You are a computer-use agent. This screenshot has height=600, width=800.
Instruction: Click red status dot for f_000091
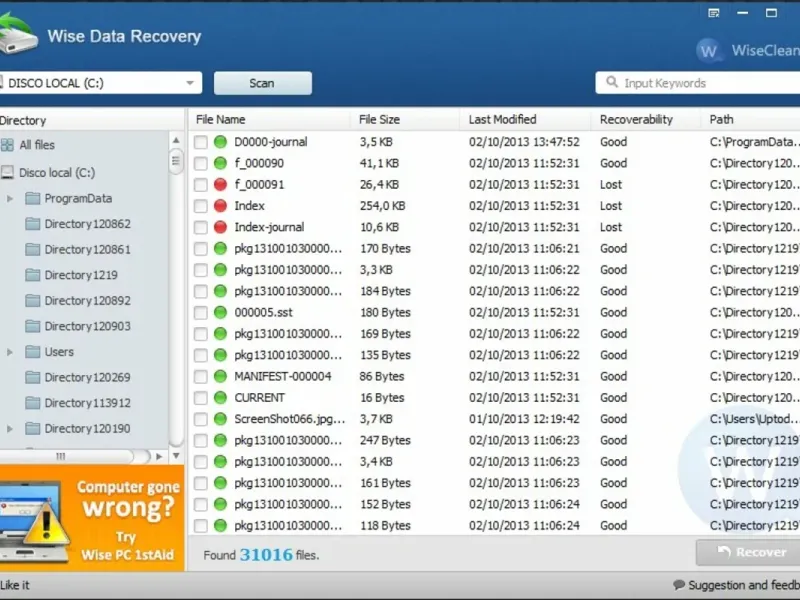click(x=220, y=185)
